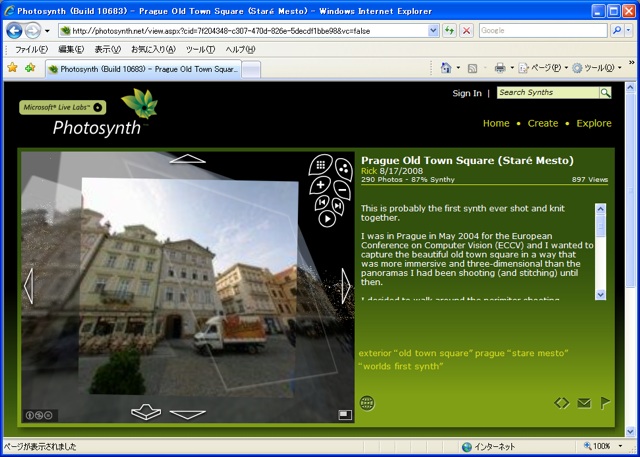Click the prague tag

(x=490, y=353)
